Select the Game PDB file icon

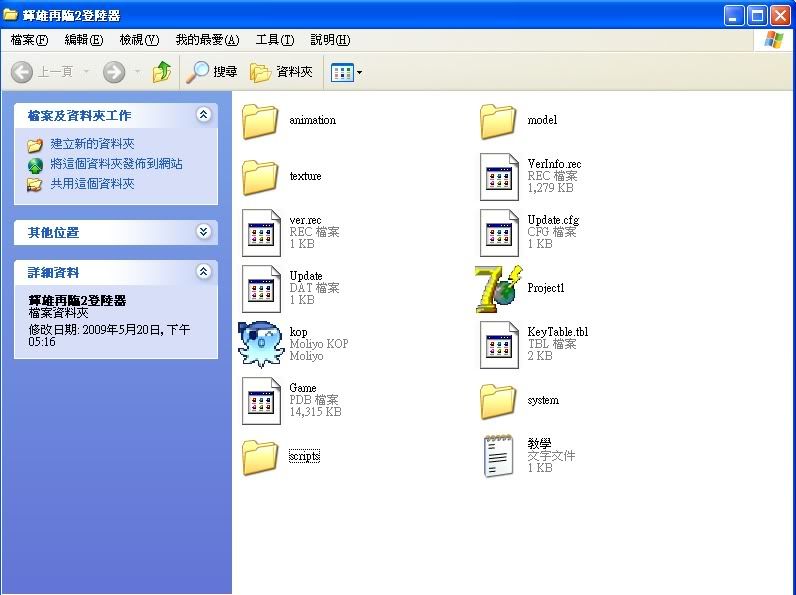click(261, 401)
